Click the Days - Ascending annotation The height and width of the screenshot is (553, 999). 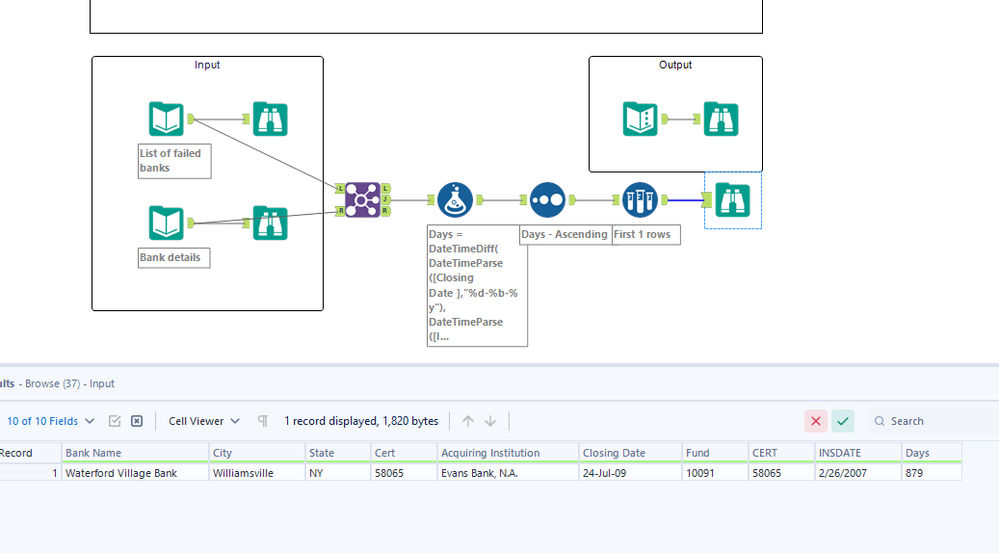tap(565, 234)
